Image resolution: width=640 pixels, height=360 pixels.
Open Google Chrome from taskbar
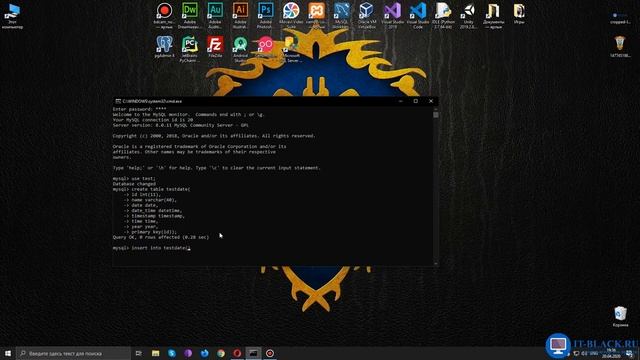pyautogui.click(x=221, y=353)
